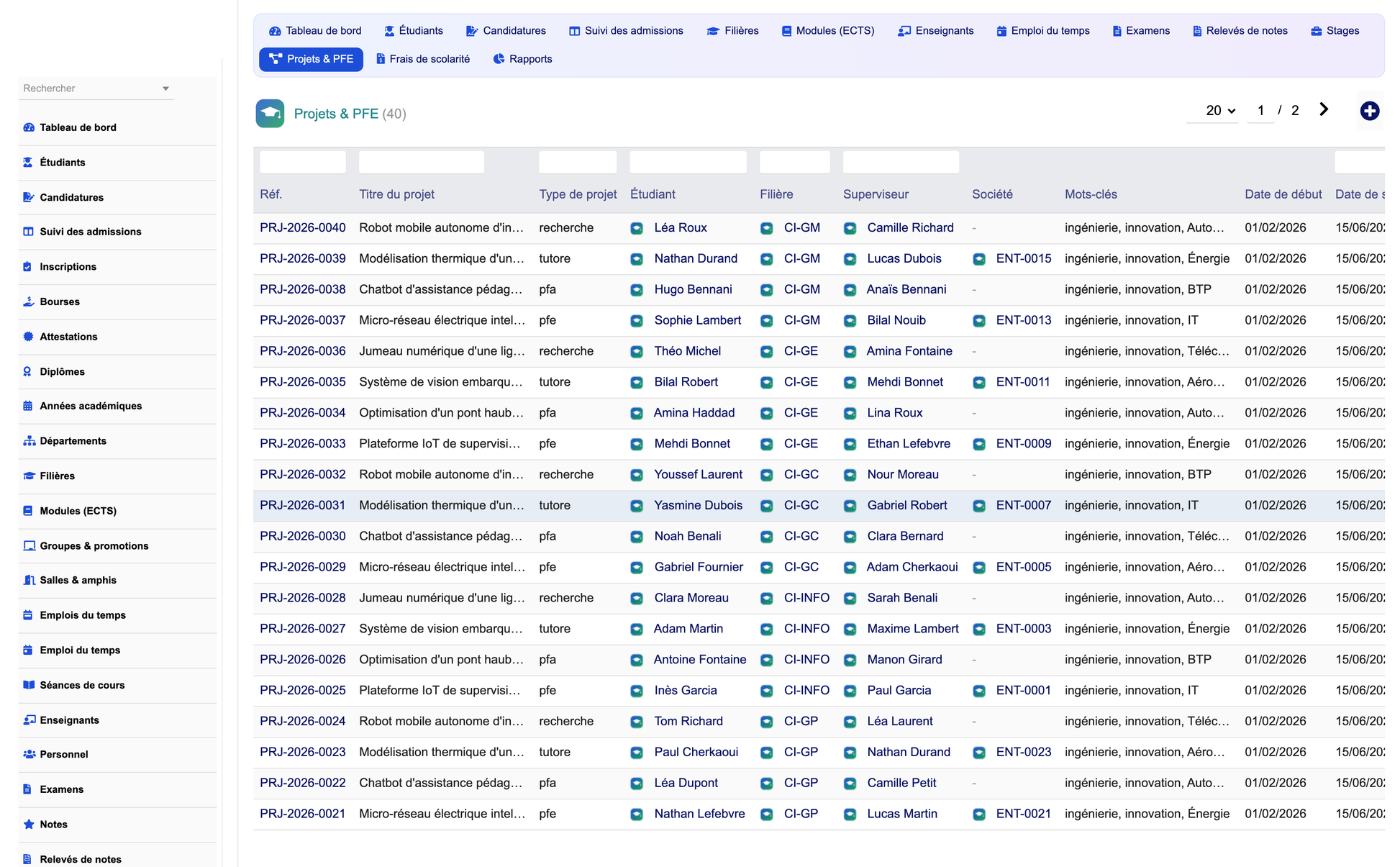This screenshot has width=1400, height=867.
Task: Open the Relevés de notes top tab
Action: tap(1240, 31)
